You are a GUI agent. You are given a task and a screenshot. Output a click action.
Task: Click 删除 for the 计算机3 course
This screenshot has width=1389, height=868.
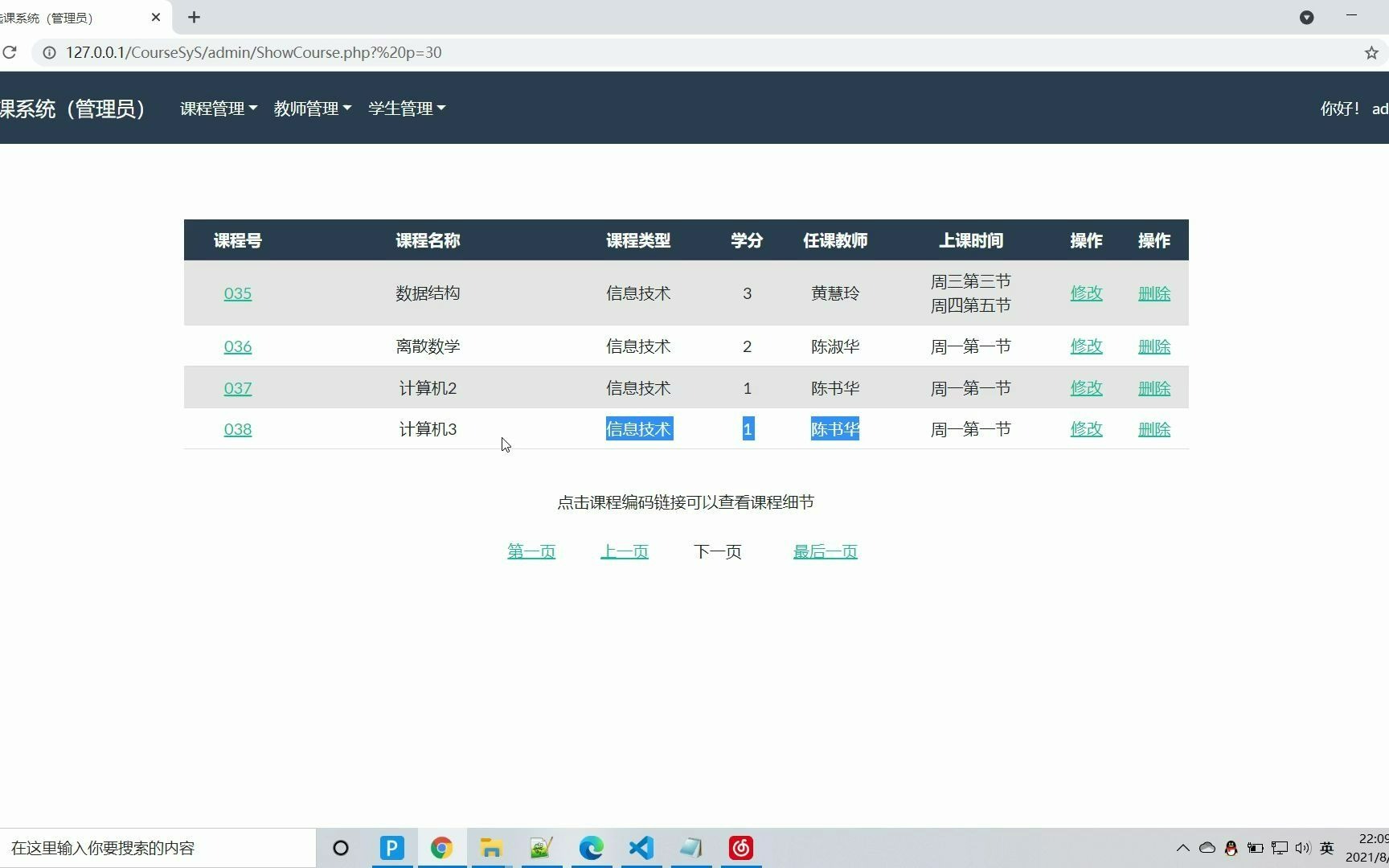(1154, 429)
